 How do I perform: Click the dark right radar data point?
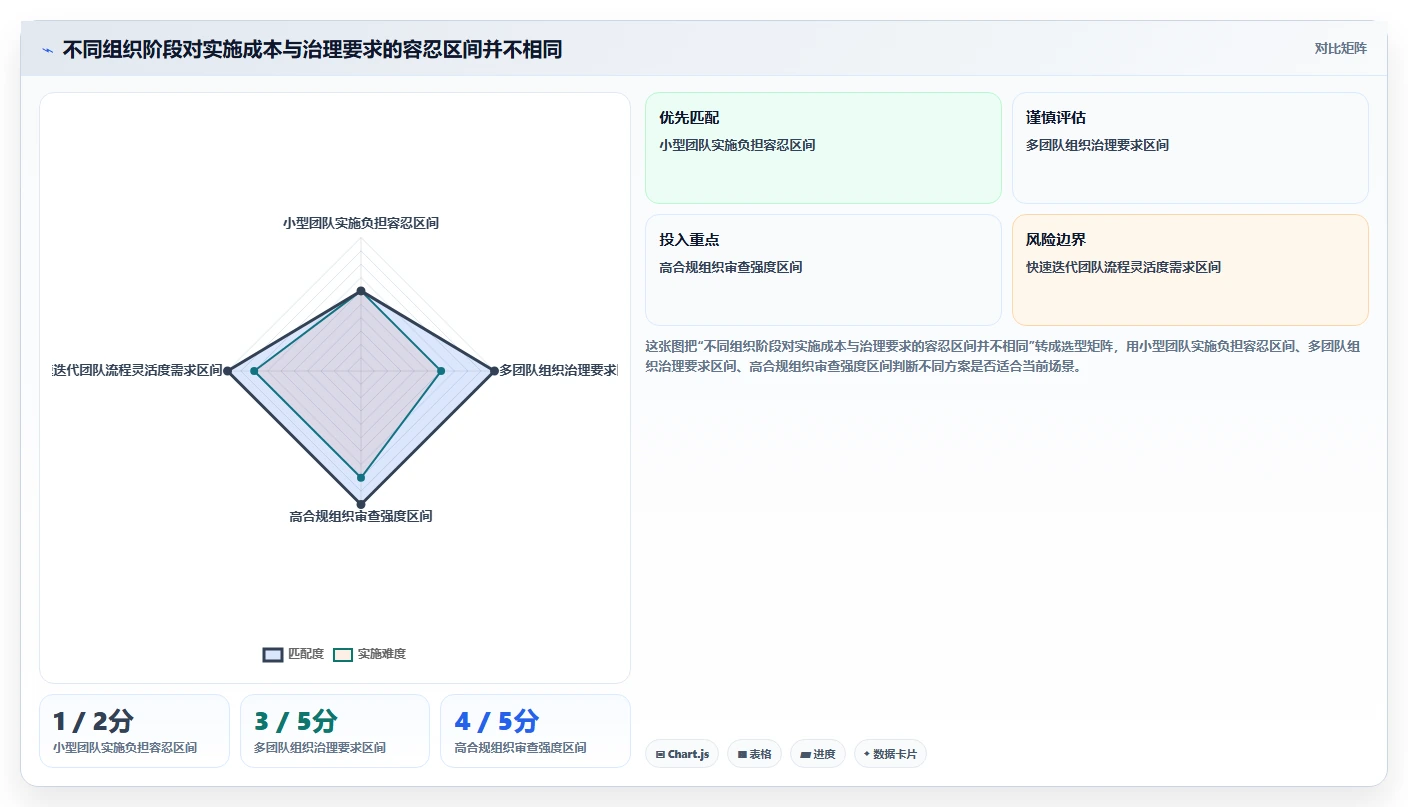[494, 371]
